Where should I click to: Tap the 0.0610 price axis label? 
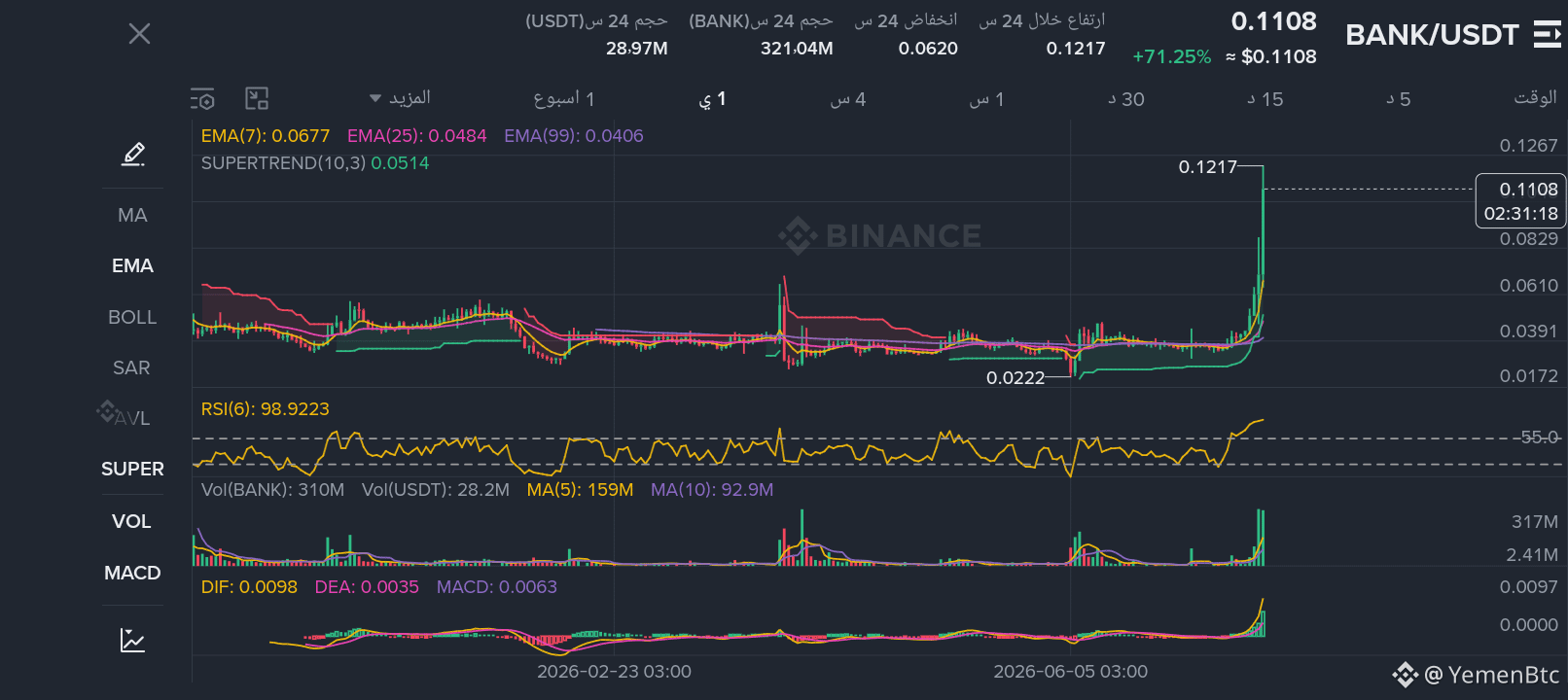1528,286
